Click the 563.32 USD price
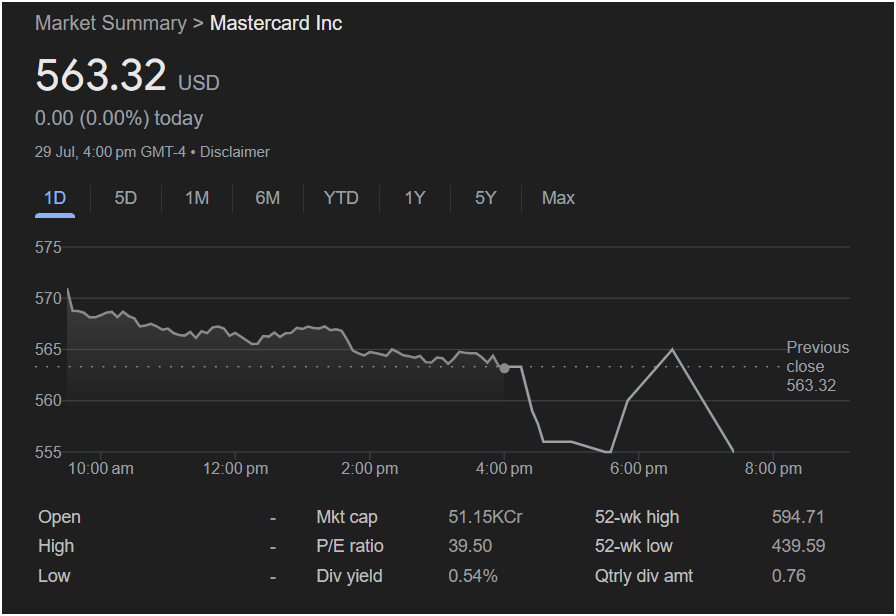Screen dimensions: 896x616 pos(127,75)
